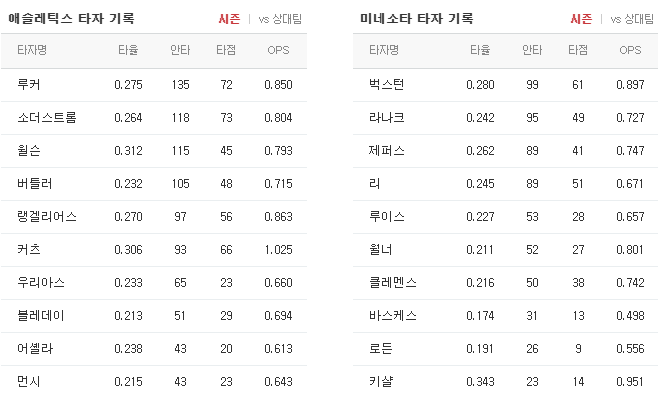Image resolution: width=658 pixels, height=410 pixels.
Task: Switch to vs 상대팀 in 애슬레틱스 table
Action: point(280,19)
